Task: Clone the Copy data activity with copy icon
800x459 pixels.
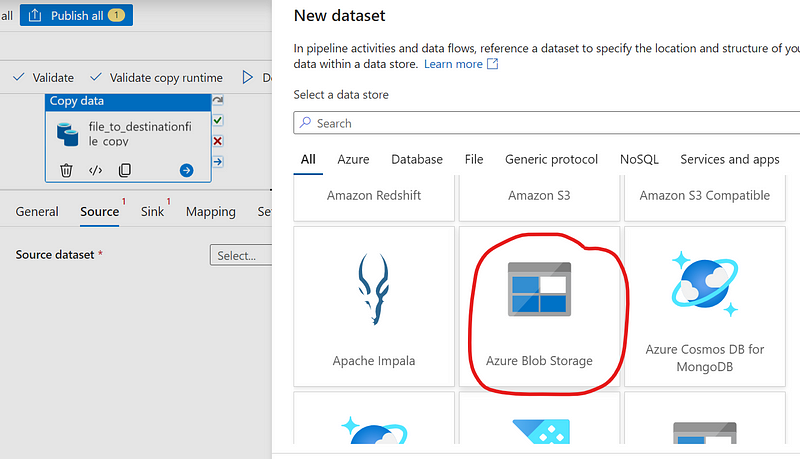Action: tap(124, 170)
